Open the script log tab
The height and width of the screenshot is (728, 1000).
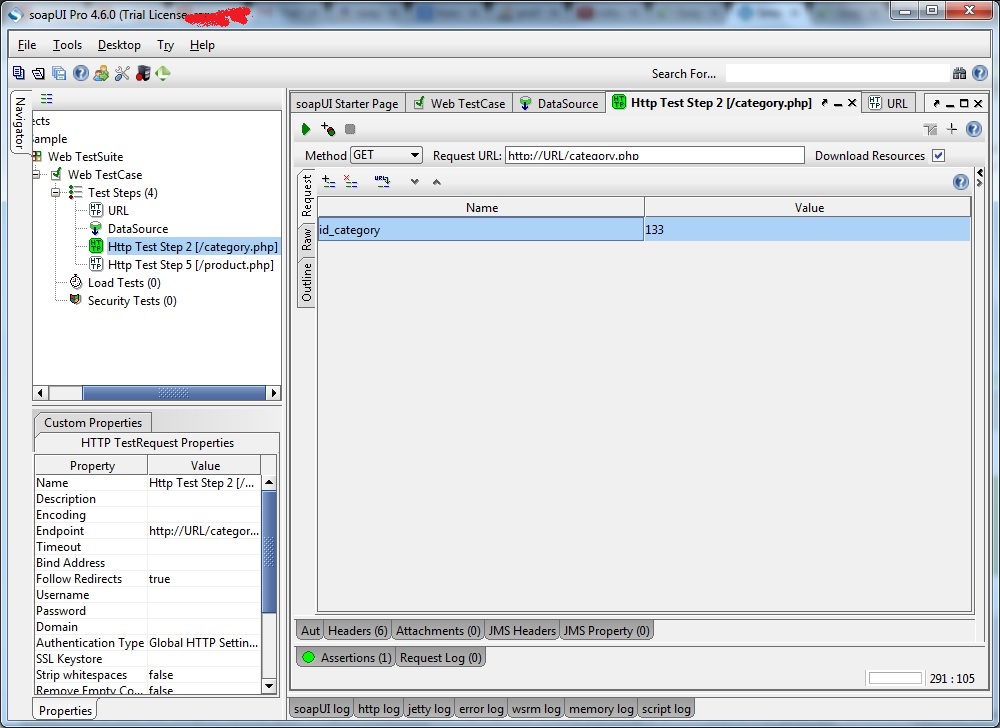pos(666,709)
